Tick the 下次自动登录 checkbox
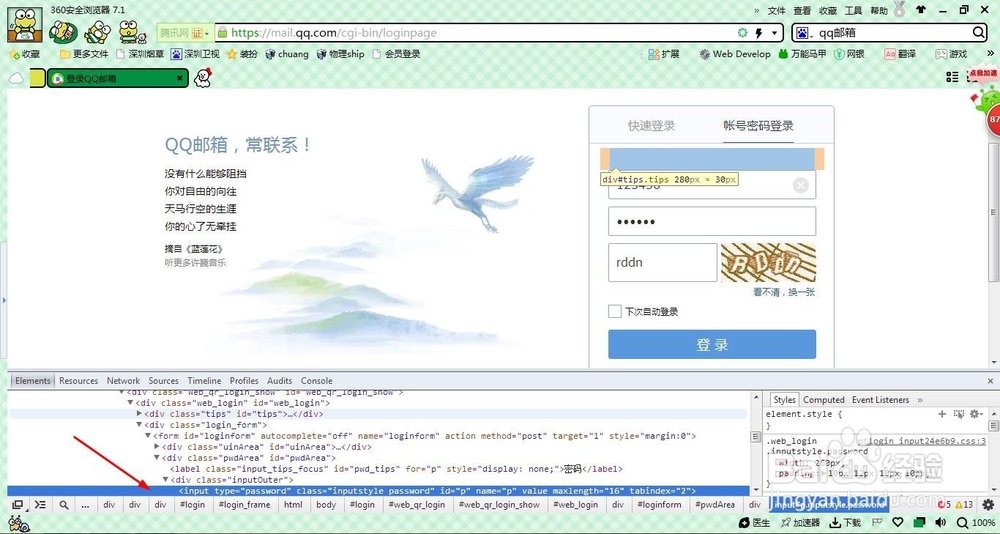 [614, 311]
